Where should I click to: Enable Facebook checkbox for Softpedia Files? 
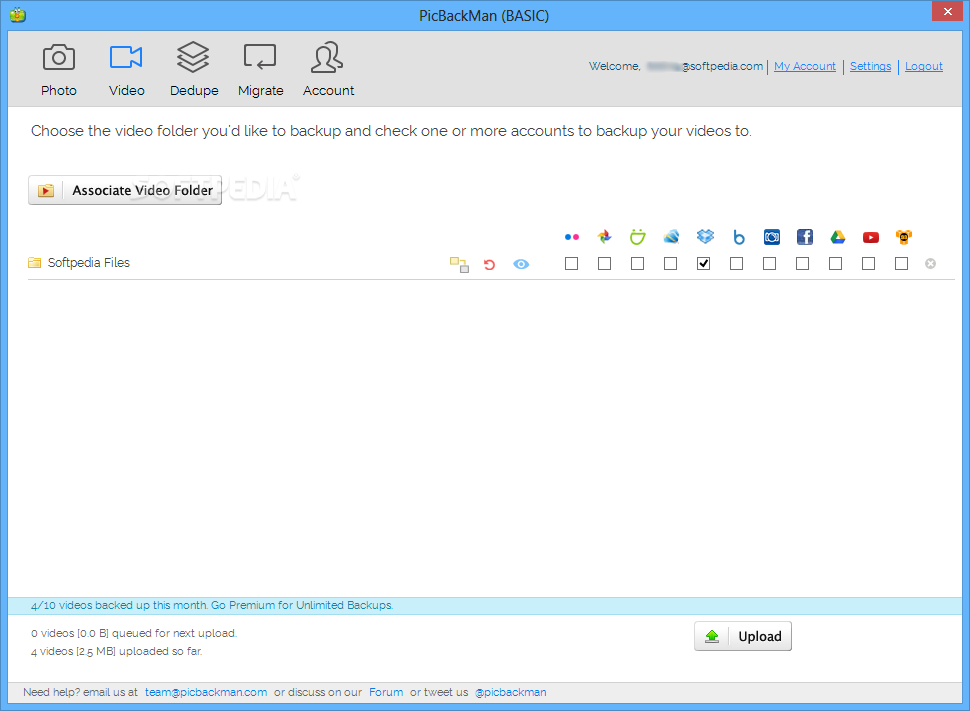[x=802, y=264]
